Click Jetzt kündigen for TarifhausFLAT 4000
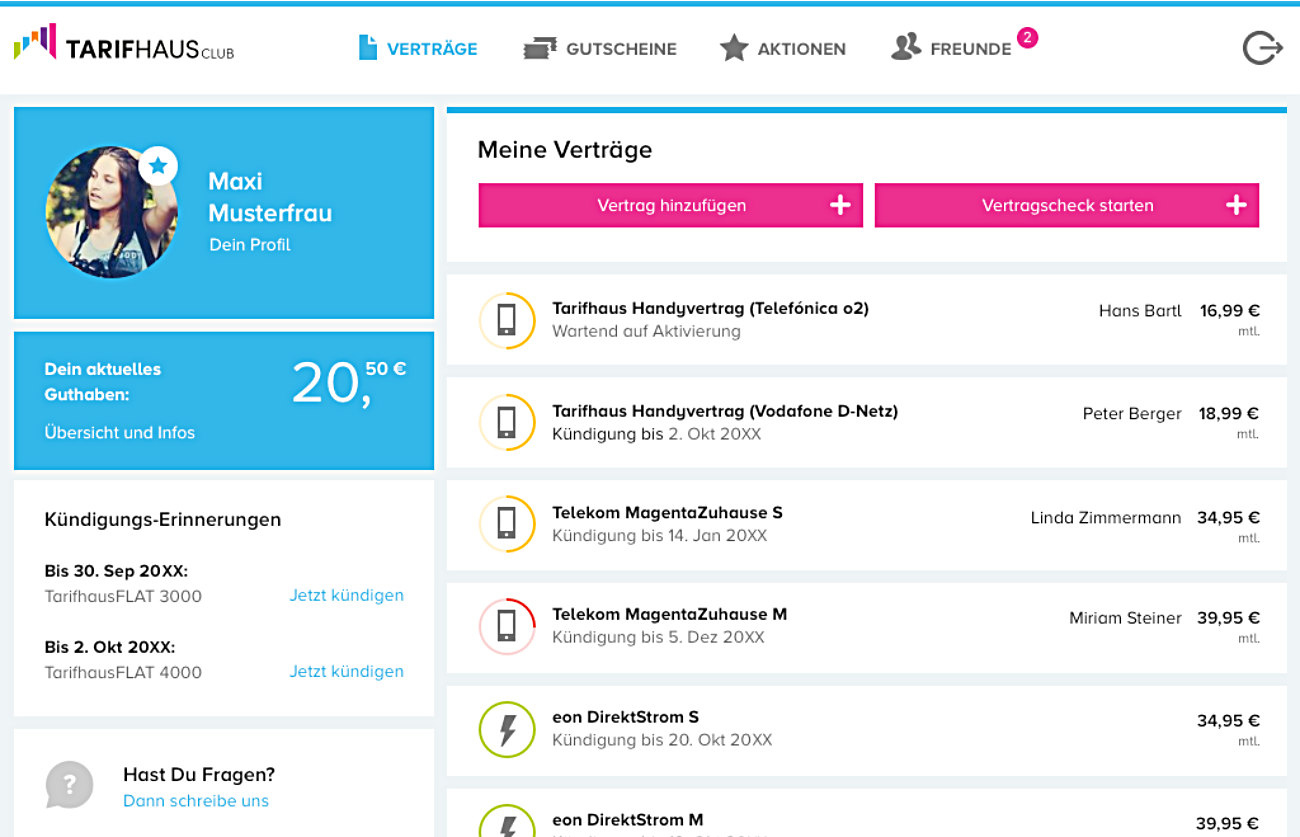The image size is (1300, 837). (x=346, y=671)
